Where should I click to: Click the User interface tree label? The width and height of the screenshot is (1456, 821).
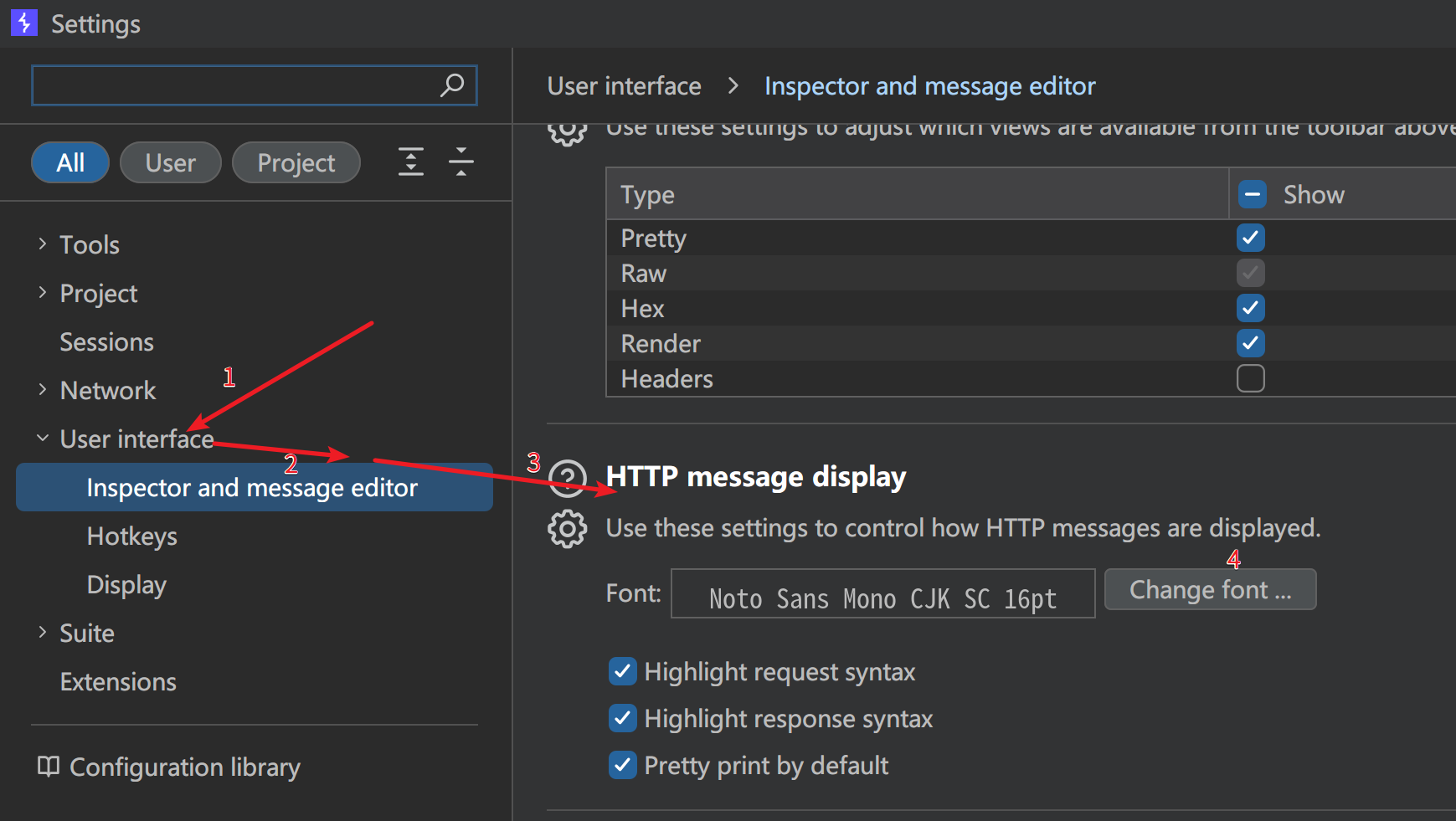coord(137,439)
